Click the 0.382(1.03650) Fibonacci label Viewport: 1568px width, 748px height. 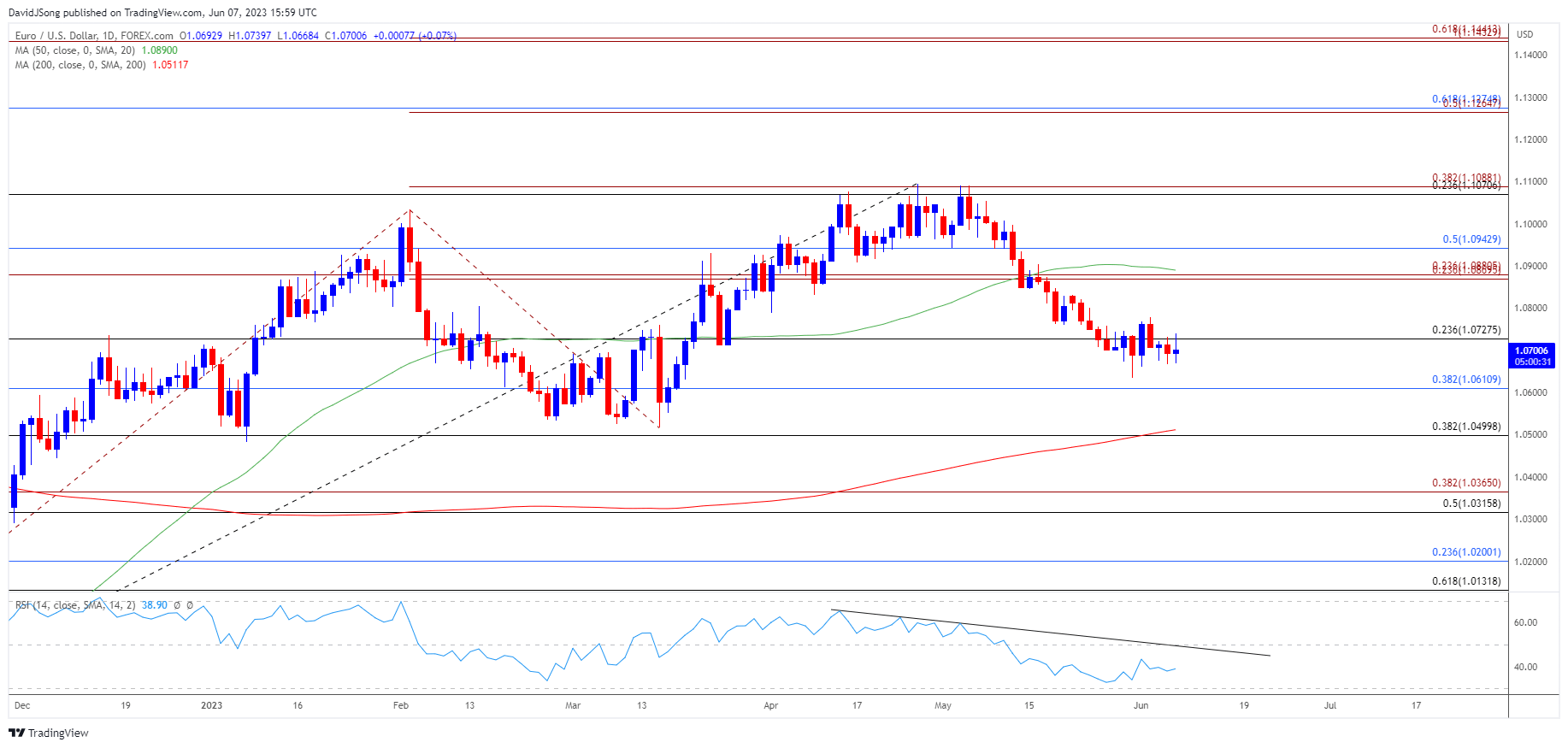point(1466,483)
